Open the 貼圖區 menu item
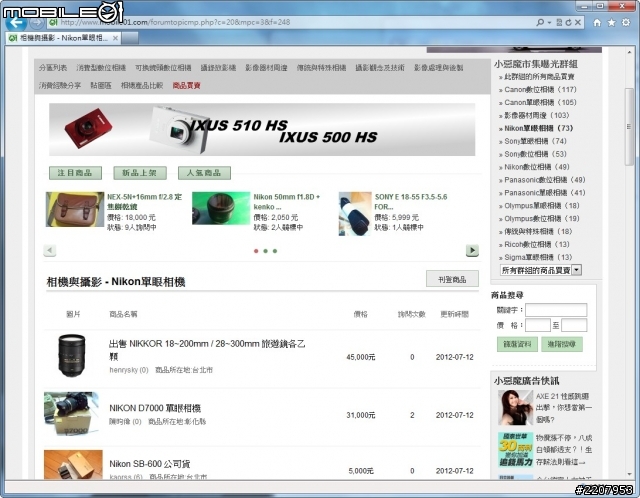 pyautogui.click(x=101, y=86)
